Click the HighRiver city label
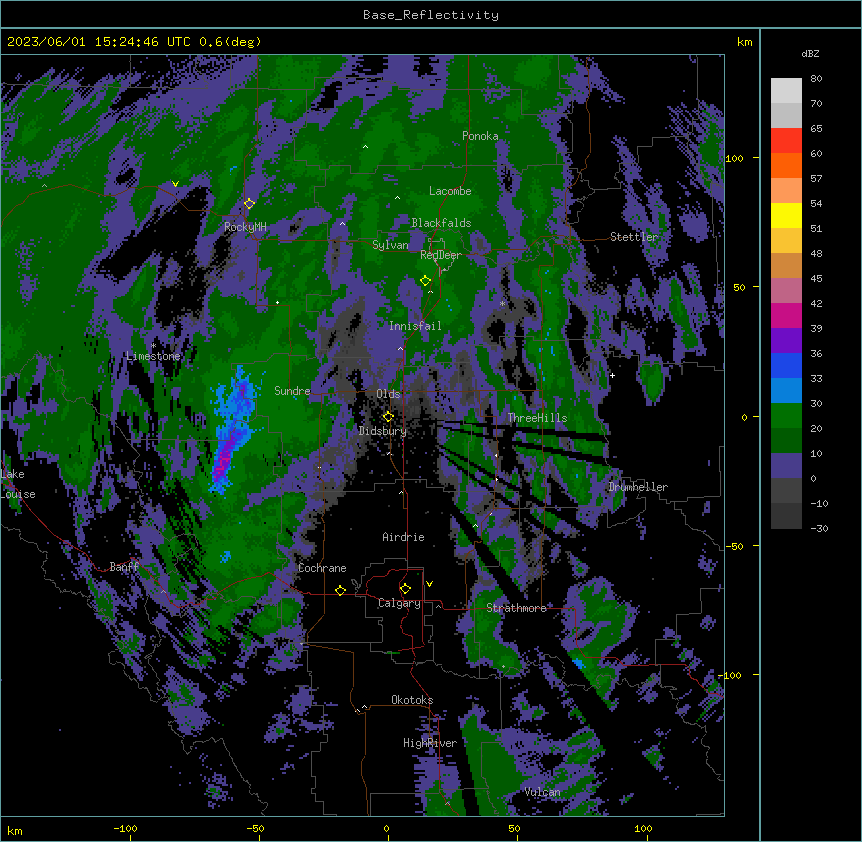This screenshot has height=842, width=862. [x=430, y=743]
